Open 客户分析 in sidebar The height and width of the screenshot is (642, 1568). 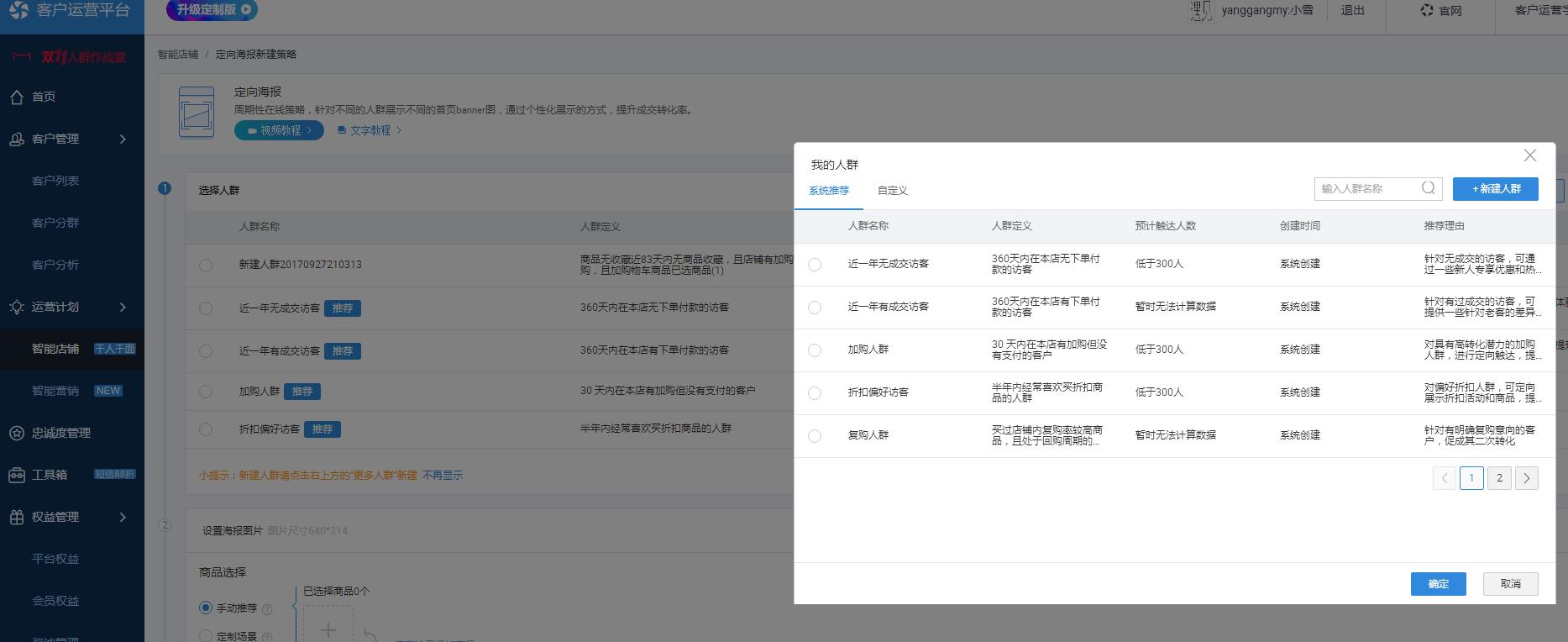(55, 265)
